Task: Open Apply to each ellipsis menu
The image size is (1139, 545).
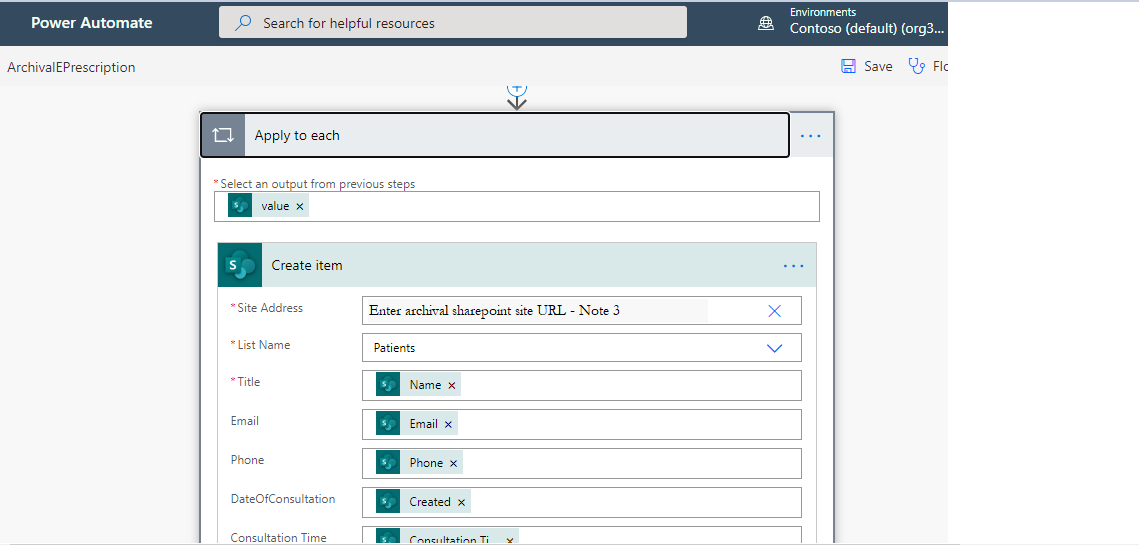Action: pyautogui.click(x=811, y=136)
